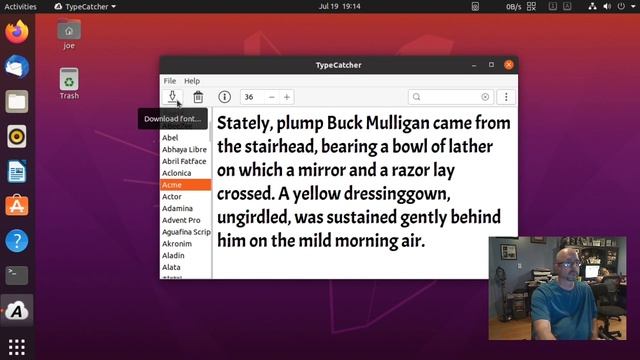
Task: Open Files from the dock
Action: point(17,101)
